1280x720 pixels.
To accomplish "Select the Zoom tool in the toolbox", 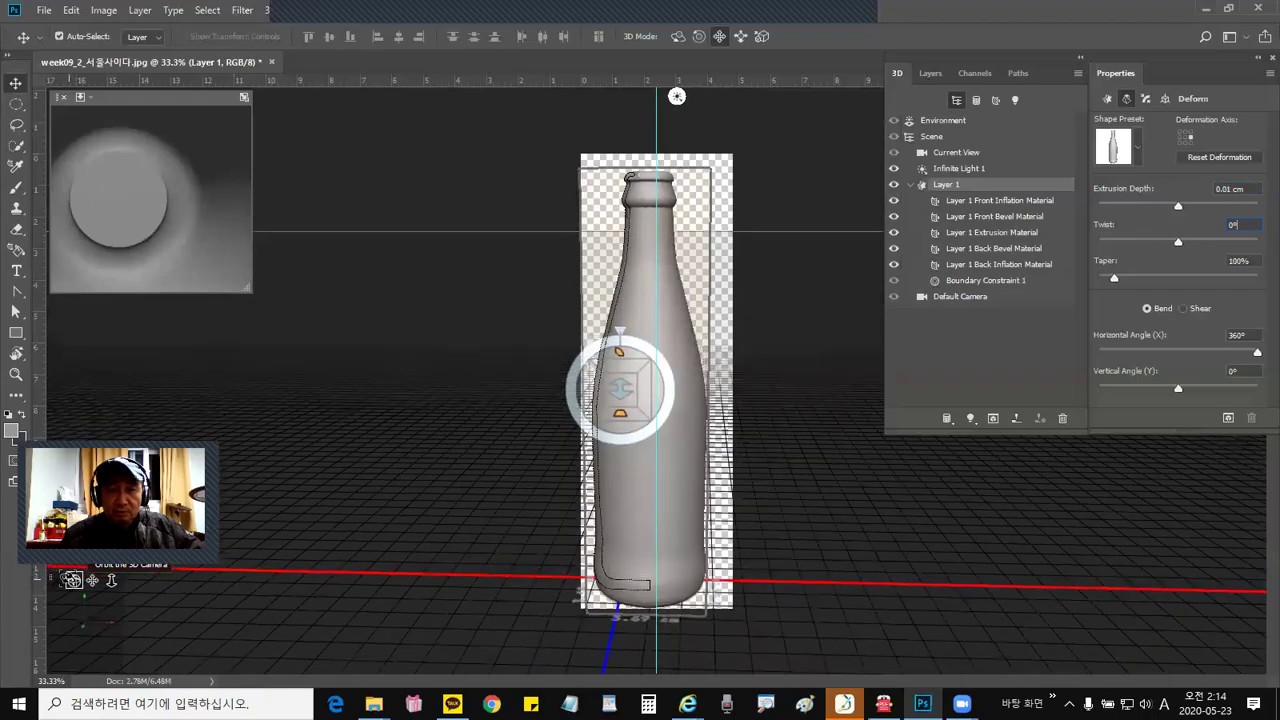I will [x=16, y=375].
